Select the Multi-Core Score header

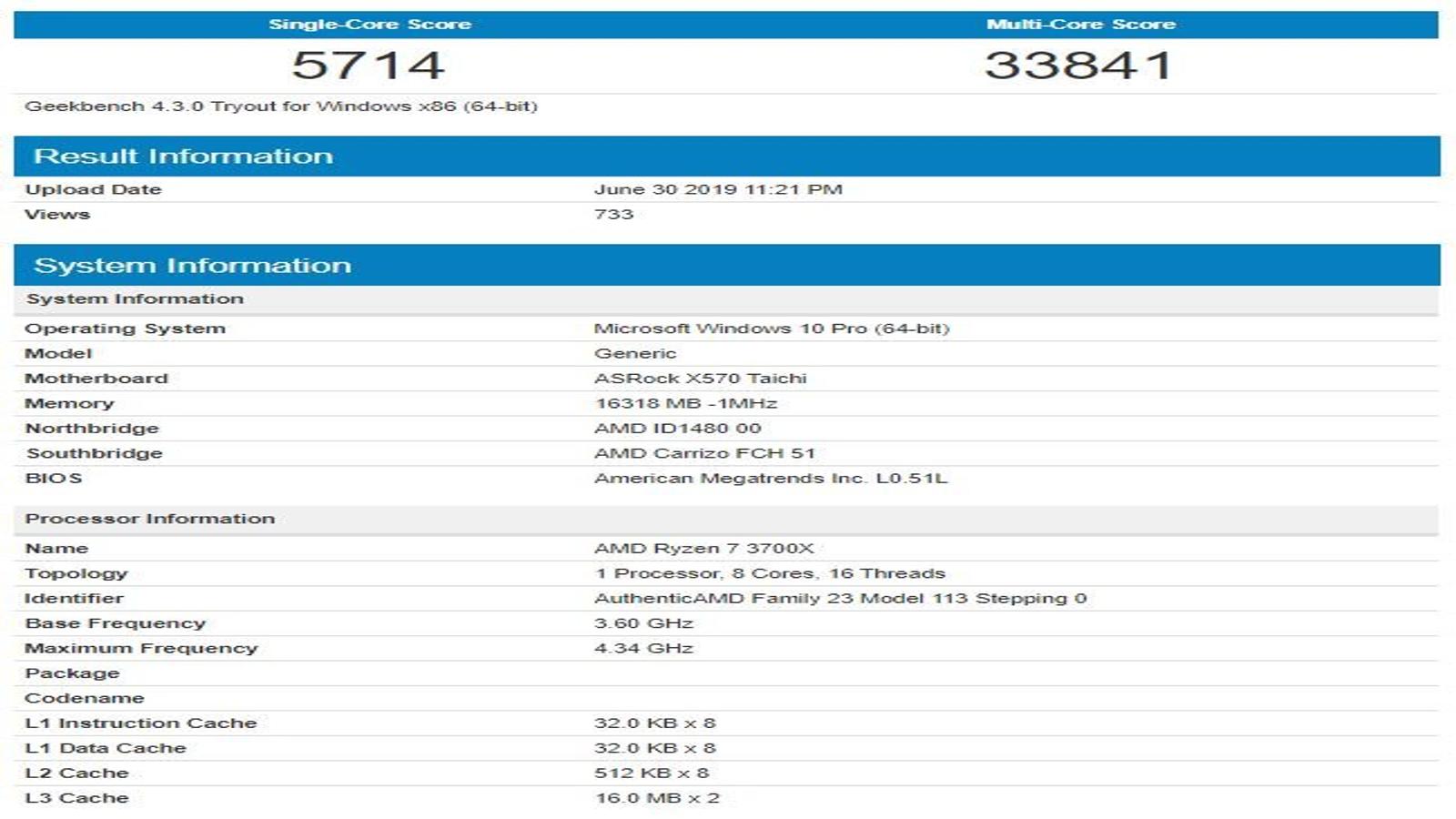coord(1081,25)
